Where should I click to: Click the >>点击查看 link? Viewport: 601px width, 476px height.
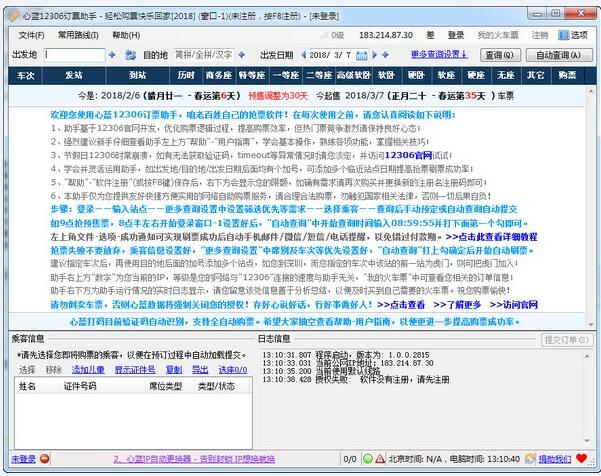pyautogui.click(x=401, y=304)
